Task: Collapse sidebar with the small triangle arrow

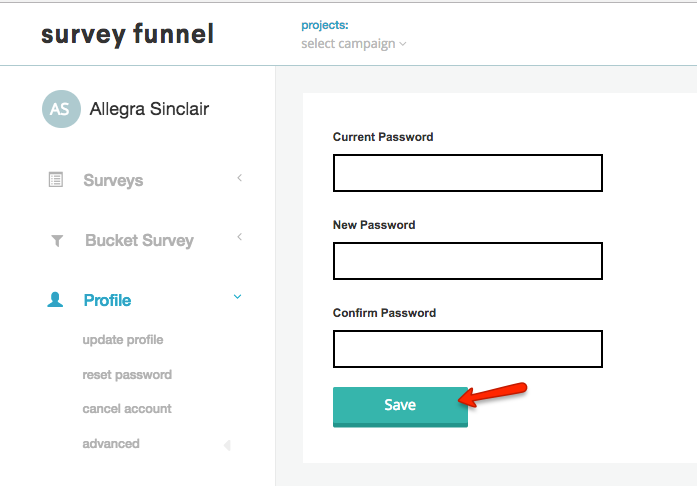Action: click(227, 445)
